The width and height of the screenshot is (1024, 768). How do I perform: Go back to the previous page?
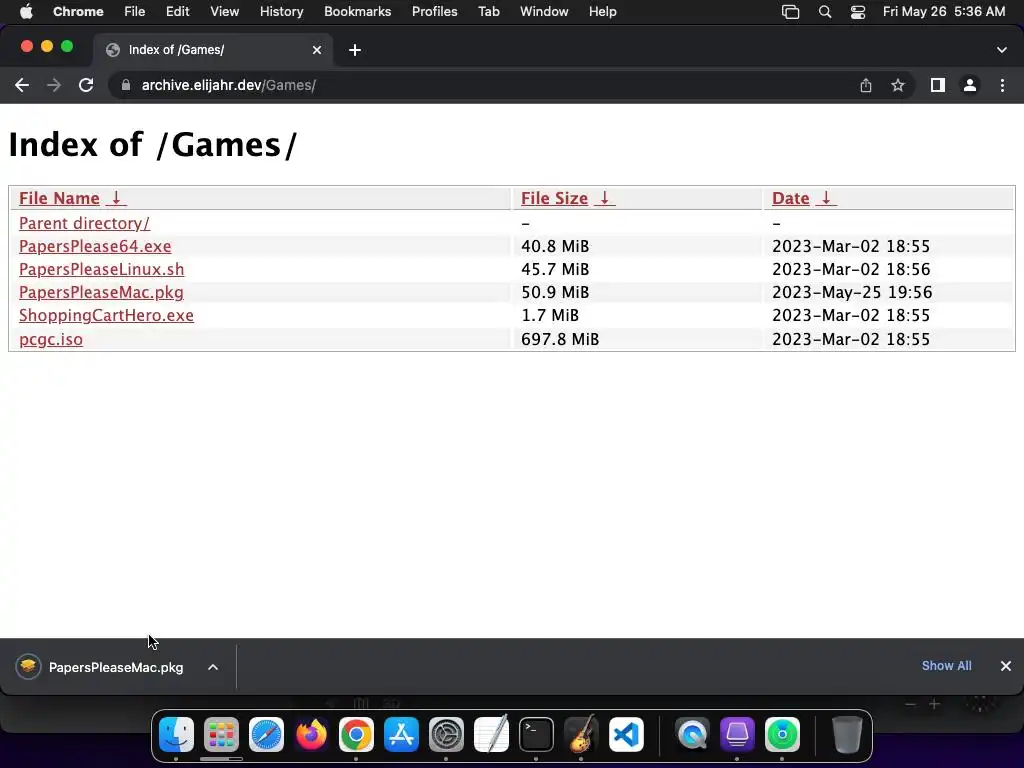[x=22, y=85]
